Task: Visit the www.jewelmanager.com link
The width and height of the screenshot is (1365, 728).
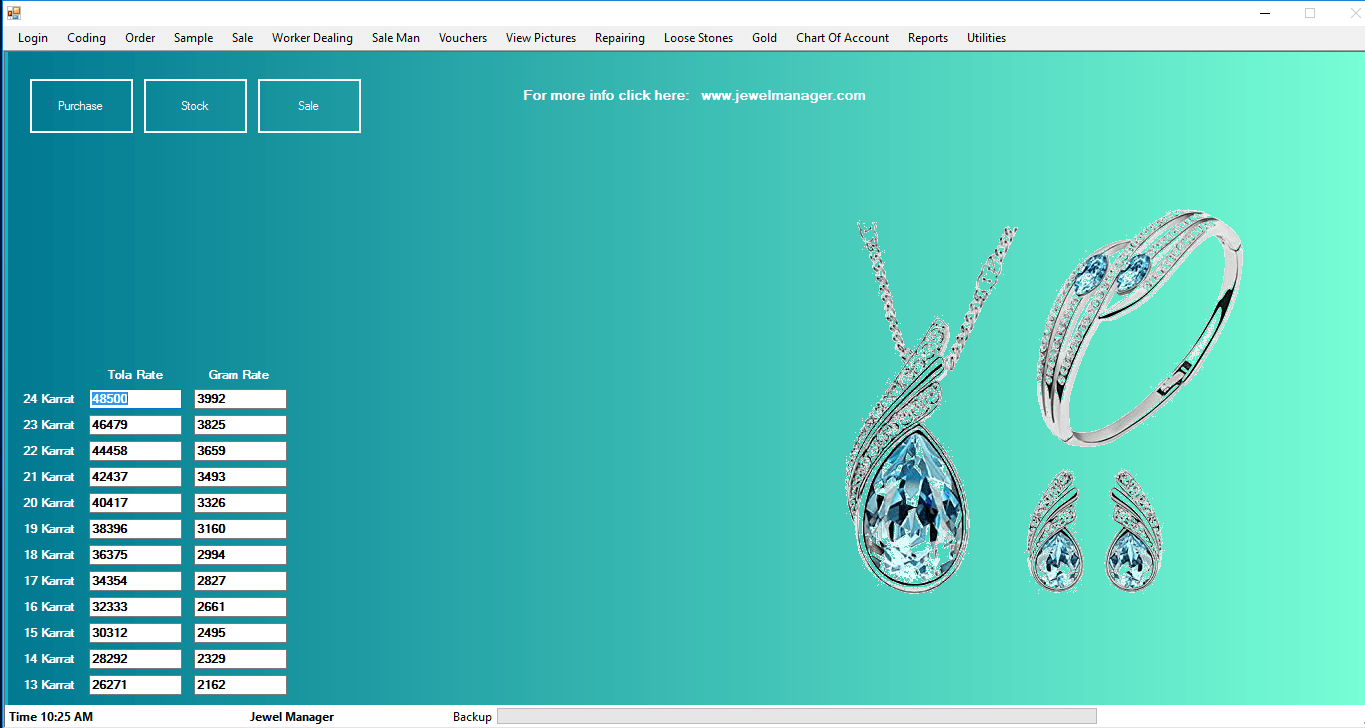Action: pos(783,96)
